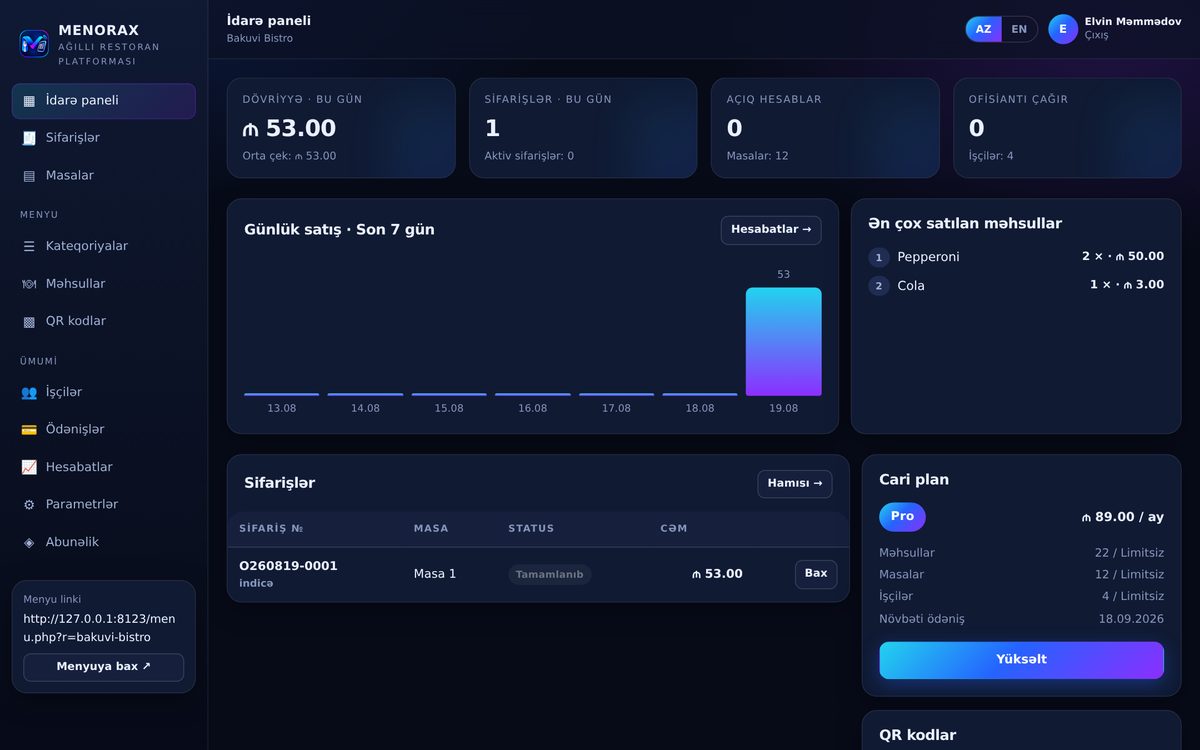This screenshot has height=750, width=1200.
Task: Click the Hesabatlar → button on sales chart
Action: [x=771, y=230]
